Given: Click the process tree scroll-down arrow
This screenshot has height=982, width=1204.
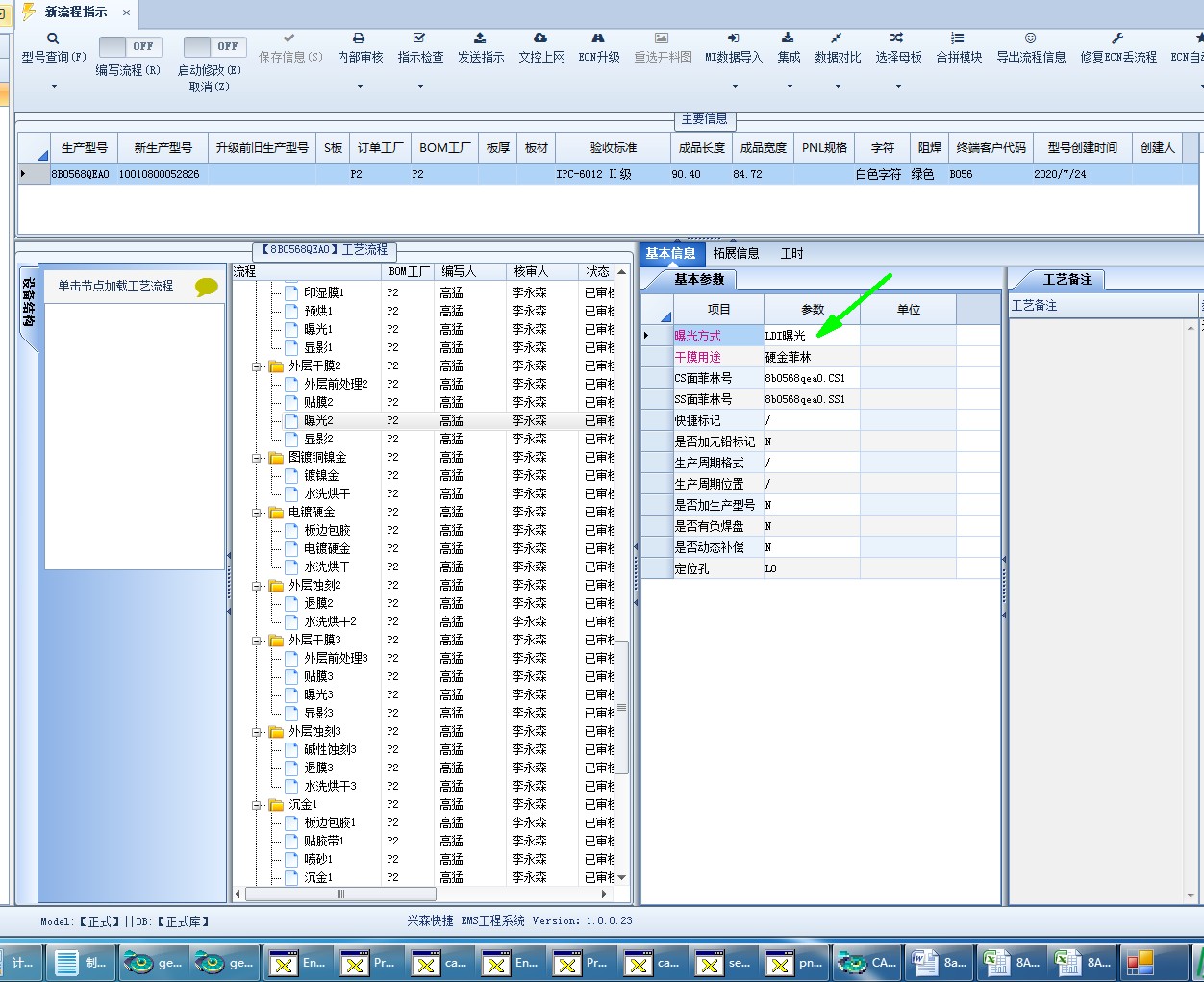Looking at the screenshot, I should (622, 877).
